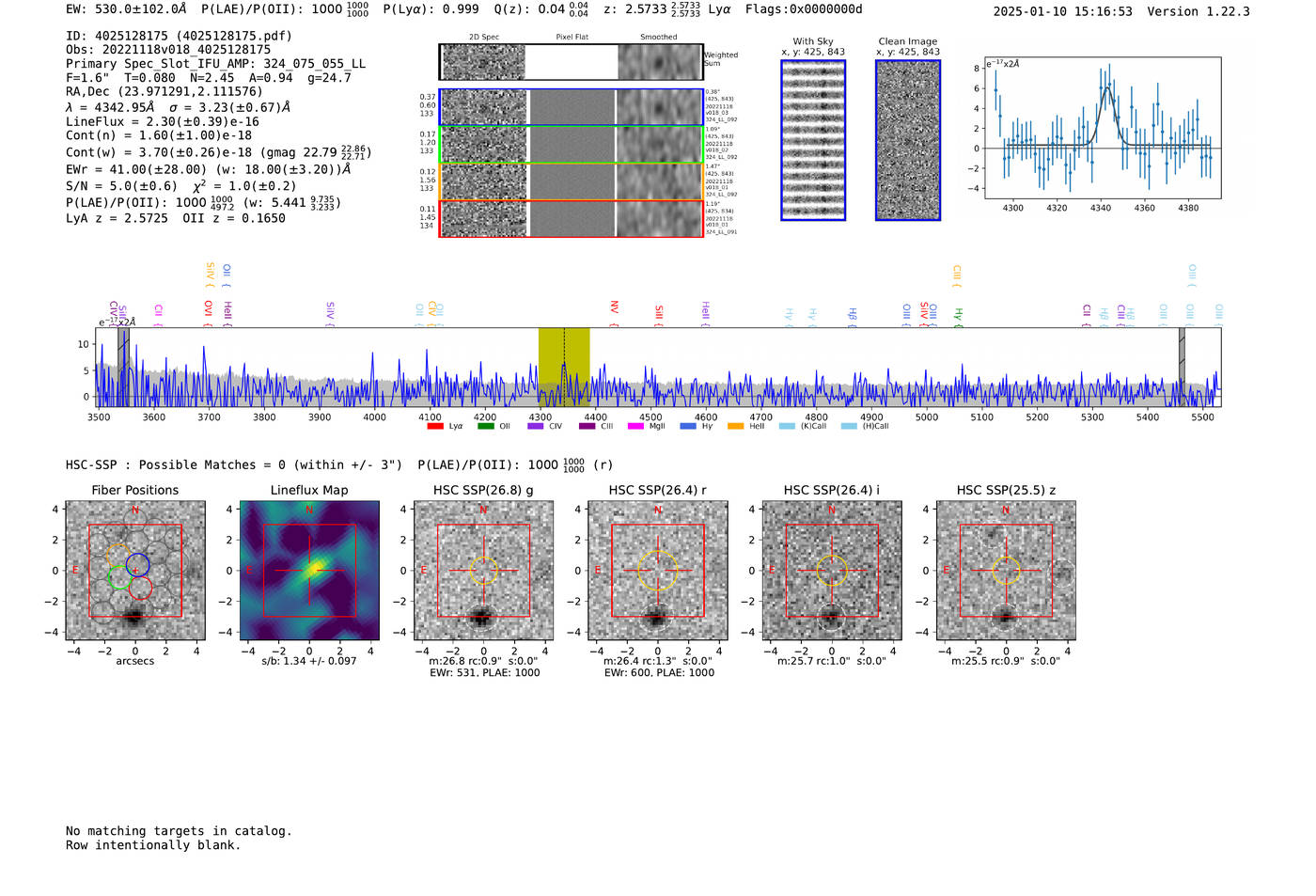The height and width of the screenshot is (896, 1316).
Task: Select the CIV purple legend swatch
Action: pos(536,426)
